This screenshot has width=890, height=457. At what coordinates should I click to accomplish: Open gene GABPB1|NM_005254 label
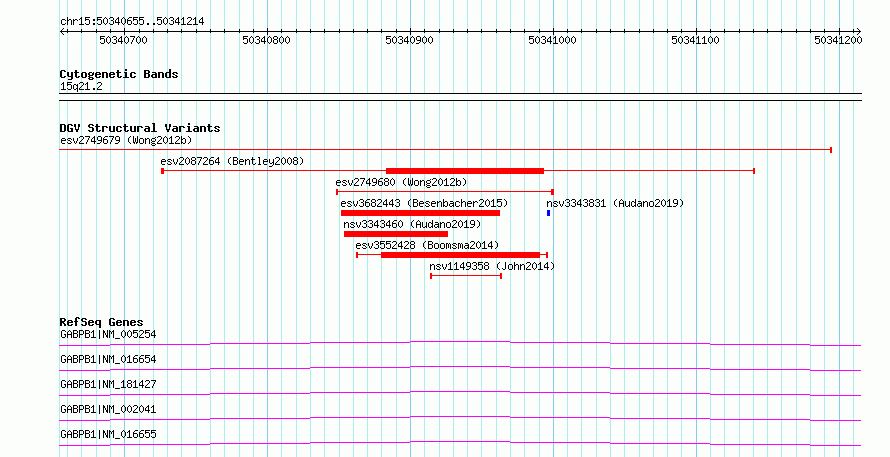(108, 334)
